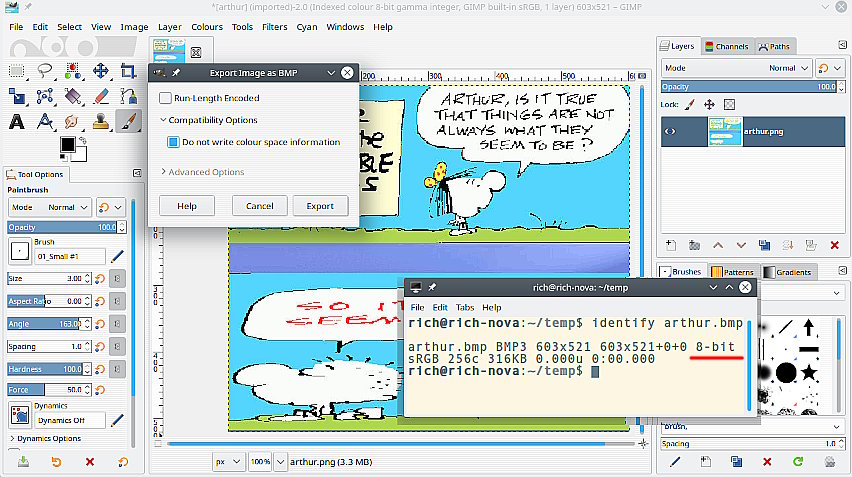852x477 pixels.
Task: Select the Paintbrush tool
Action: click(x=128, y=121)
